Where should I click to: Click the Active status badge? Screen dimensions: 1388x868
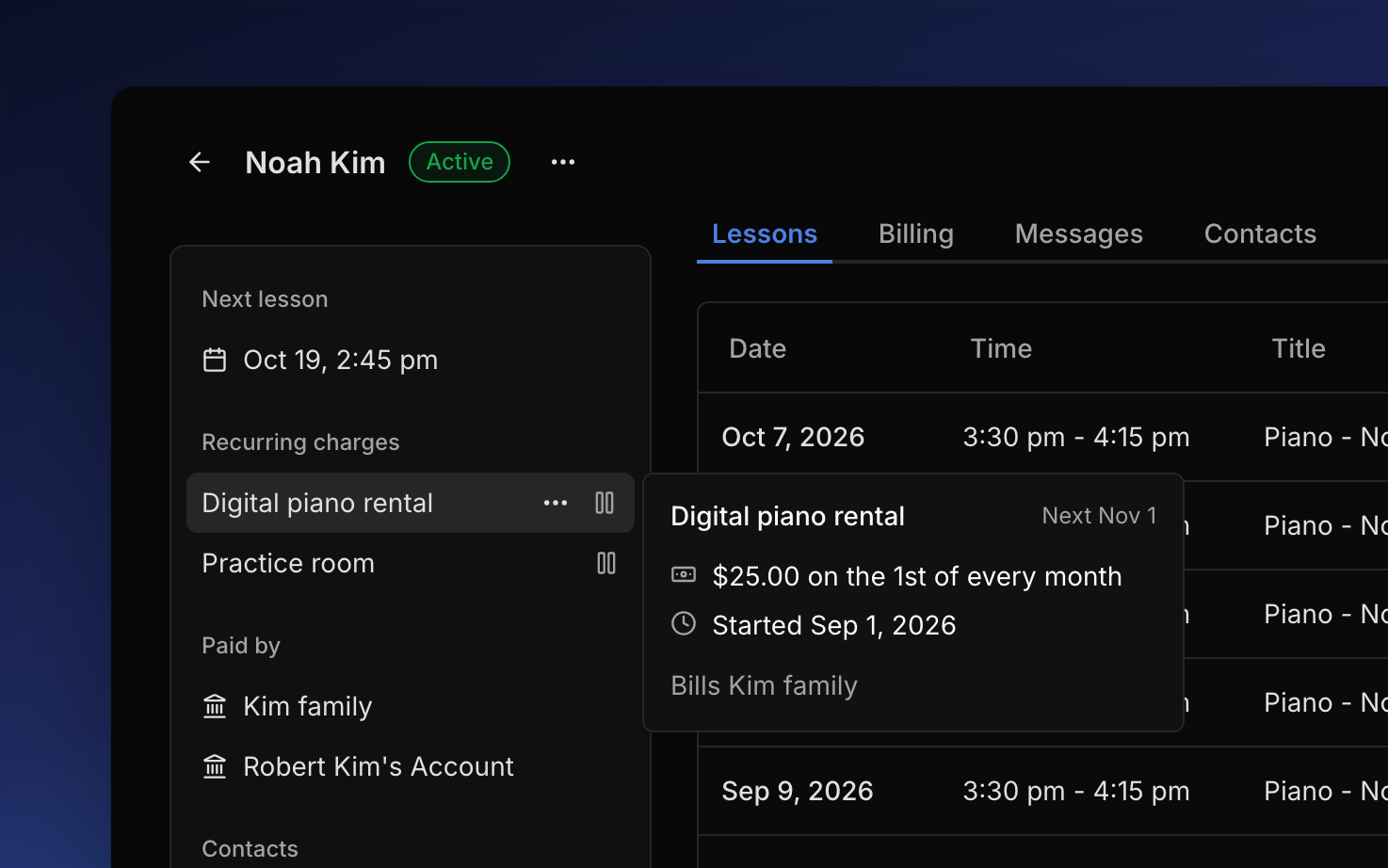coord(460,162)
